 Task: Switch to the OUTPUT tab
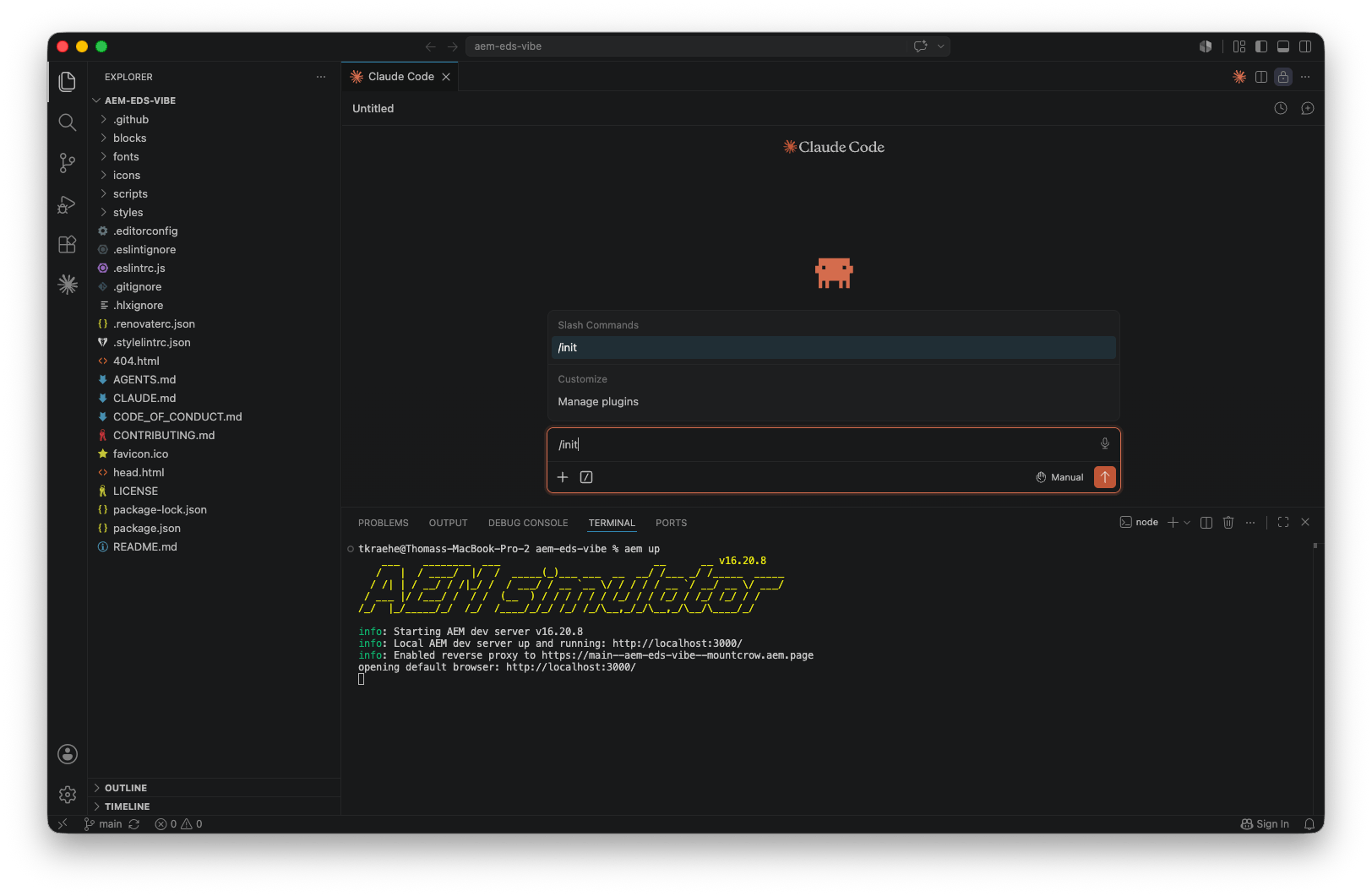[448, 523]
